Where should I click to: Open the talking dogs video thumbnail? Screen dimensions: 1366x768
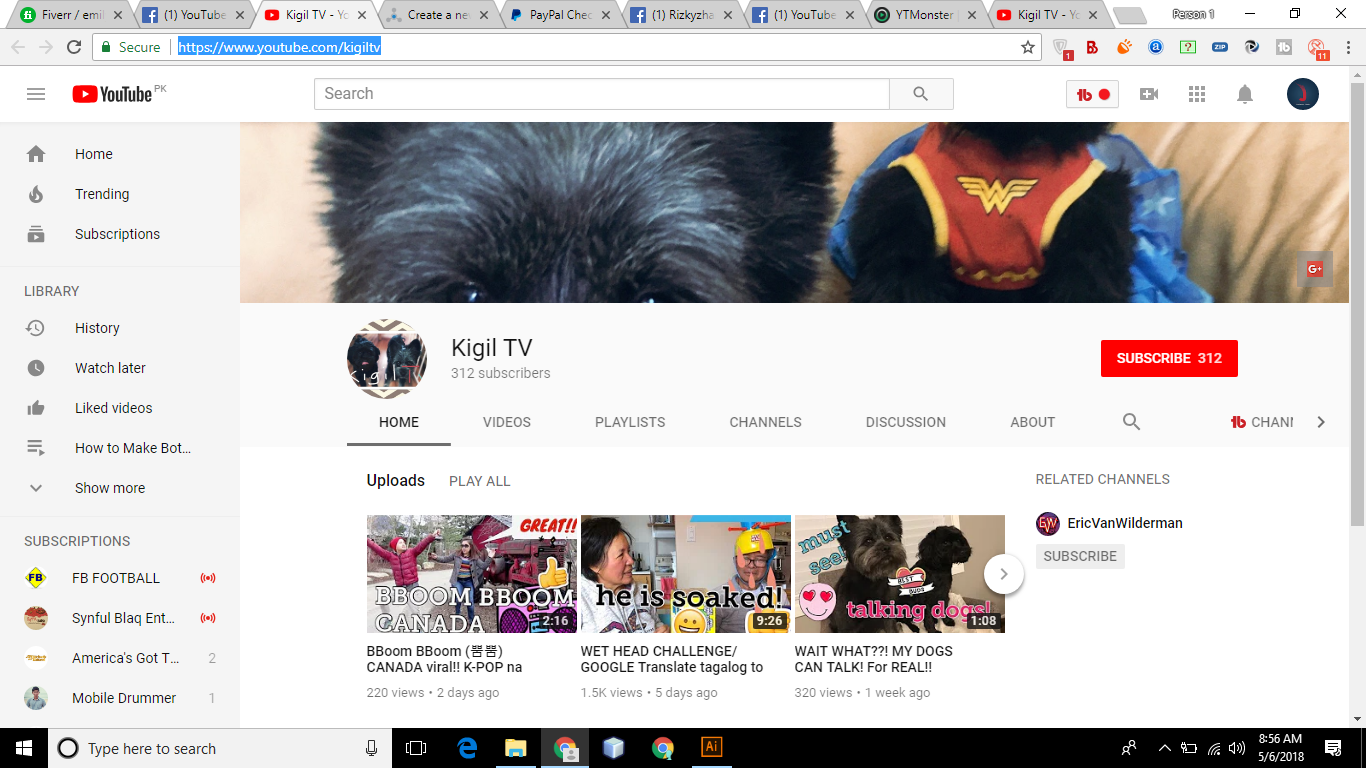point(899,574)
